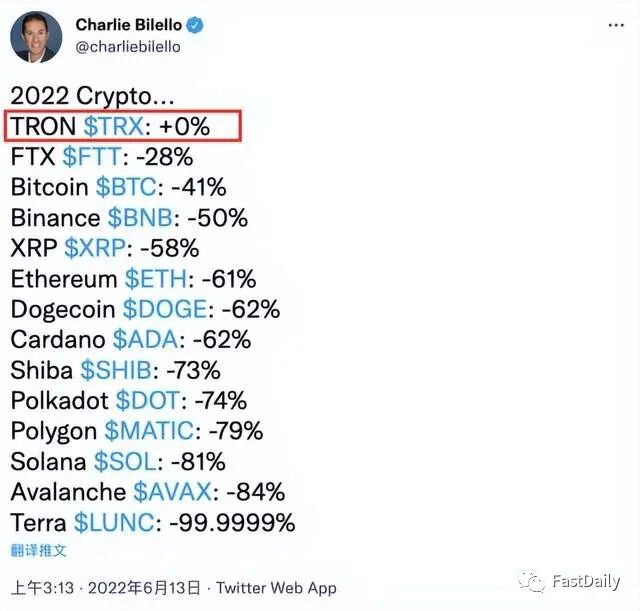Open the $LUNC cashtag

pyautogui.click(x=114, y=523)
